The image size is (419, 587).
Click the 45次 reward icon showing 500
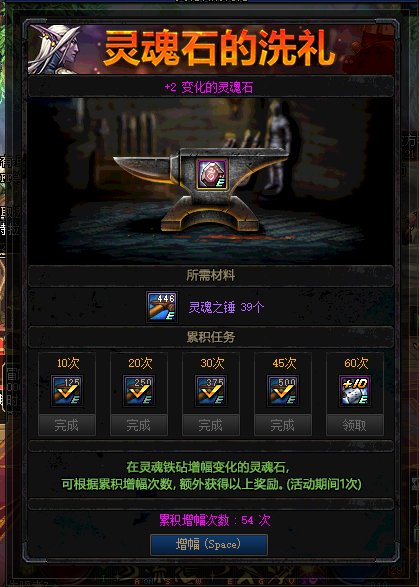point(283,391)
